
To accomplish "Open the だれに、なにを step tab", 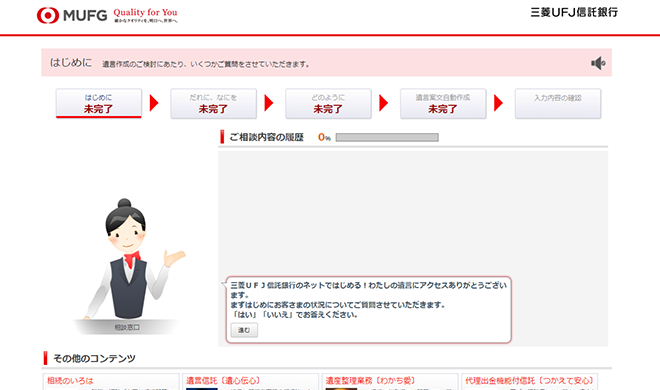I will click(213, 103).
